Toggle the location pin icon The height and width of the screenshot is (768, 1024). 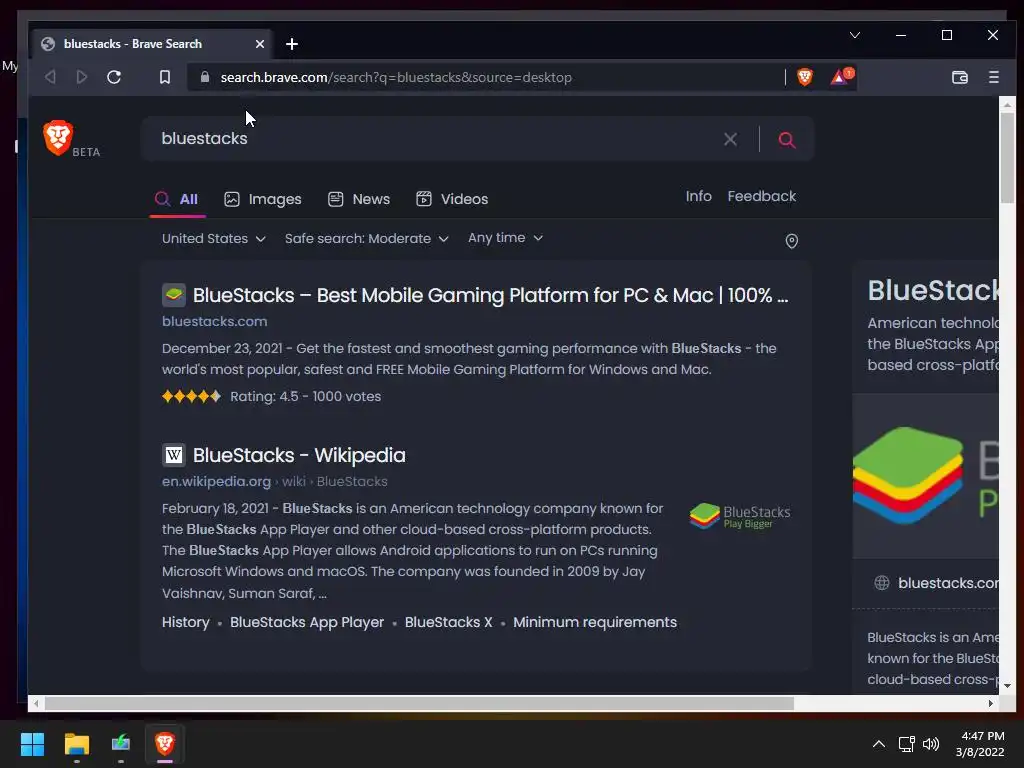(792, 241)
